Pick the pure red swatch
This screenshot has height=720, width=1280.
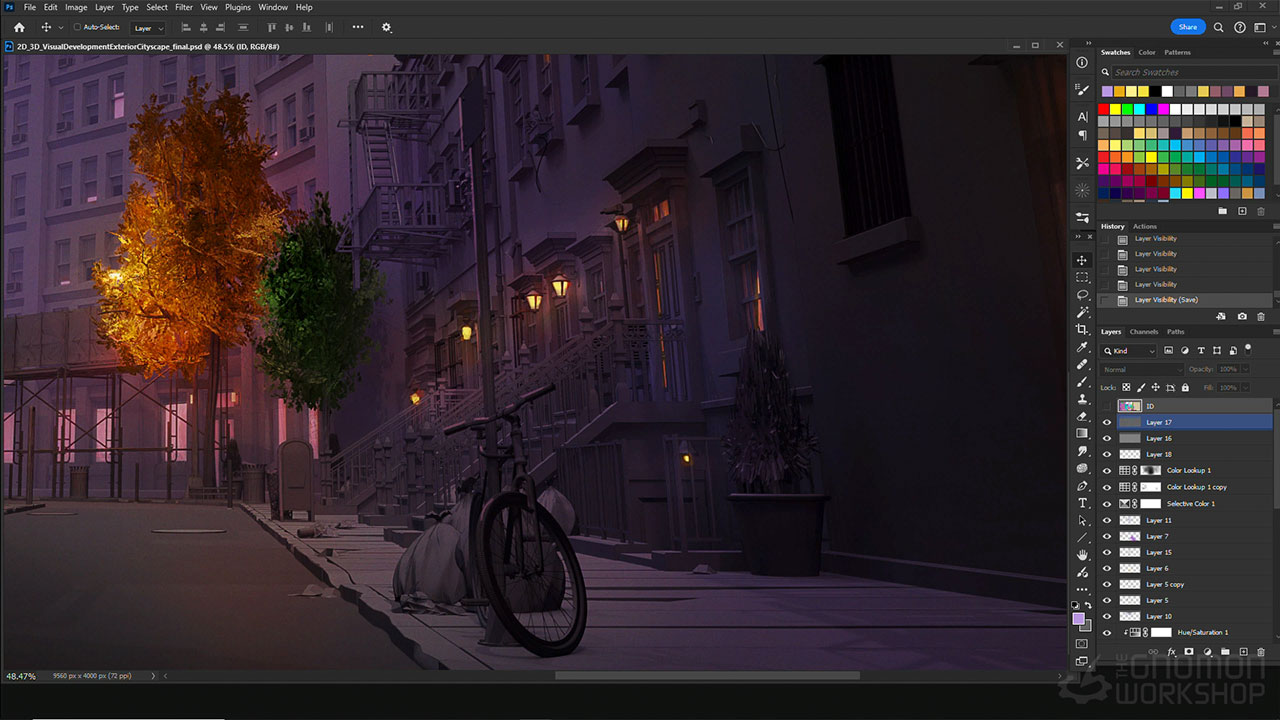click(x=1105, y=109)
